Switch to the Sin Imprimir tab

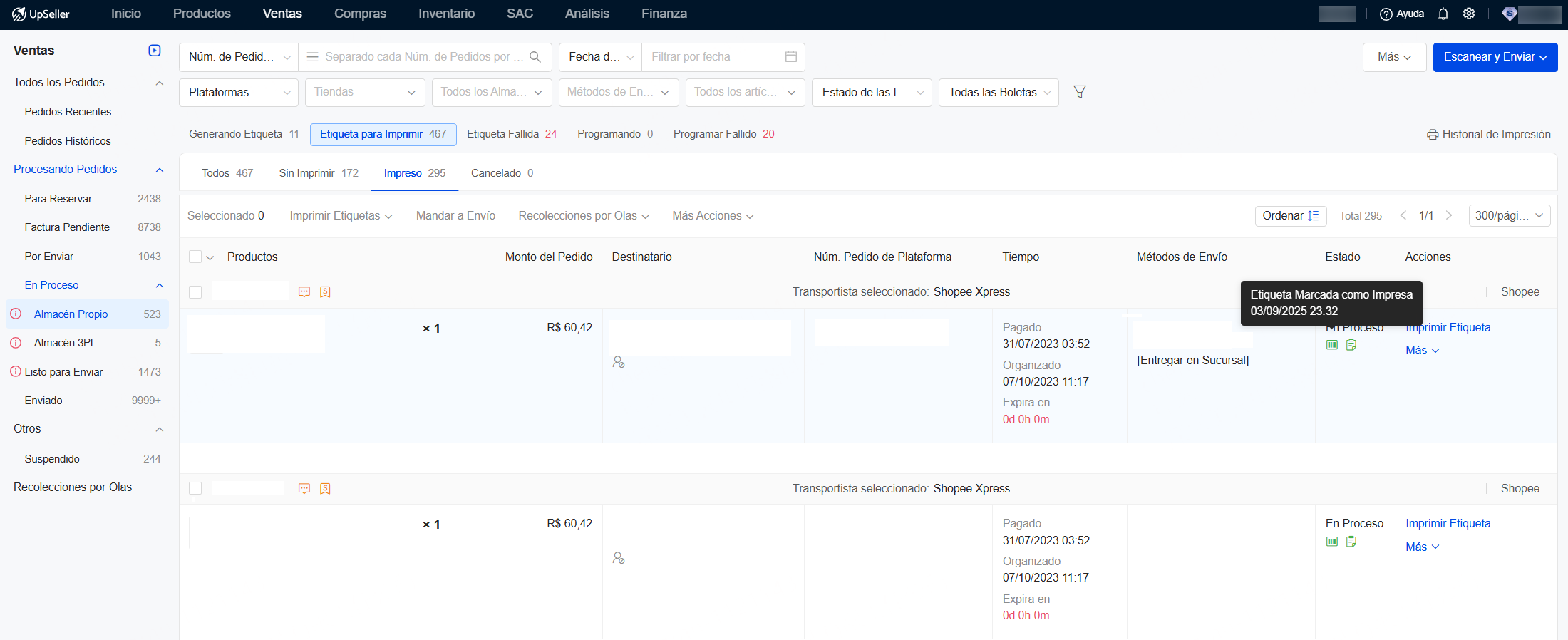(319, 173)
